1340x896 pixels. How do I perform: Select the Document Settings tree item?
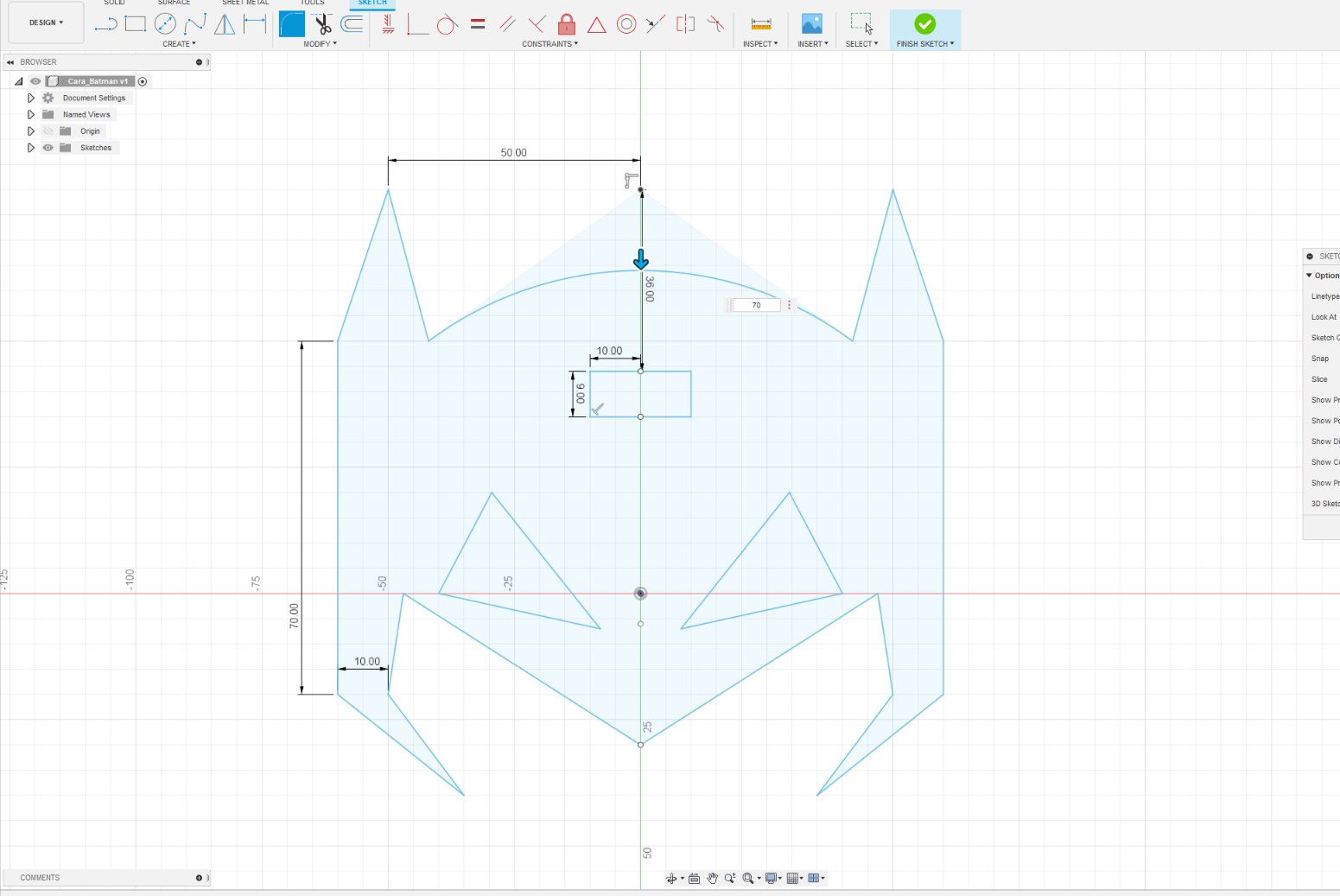(x=94, y=98)
